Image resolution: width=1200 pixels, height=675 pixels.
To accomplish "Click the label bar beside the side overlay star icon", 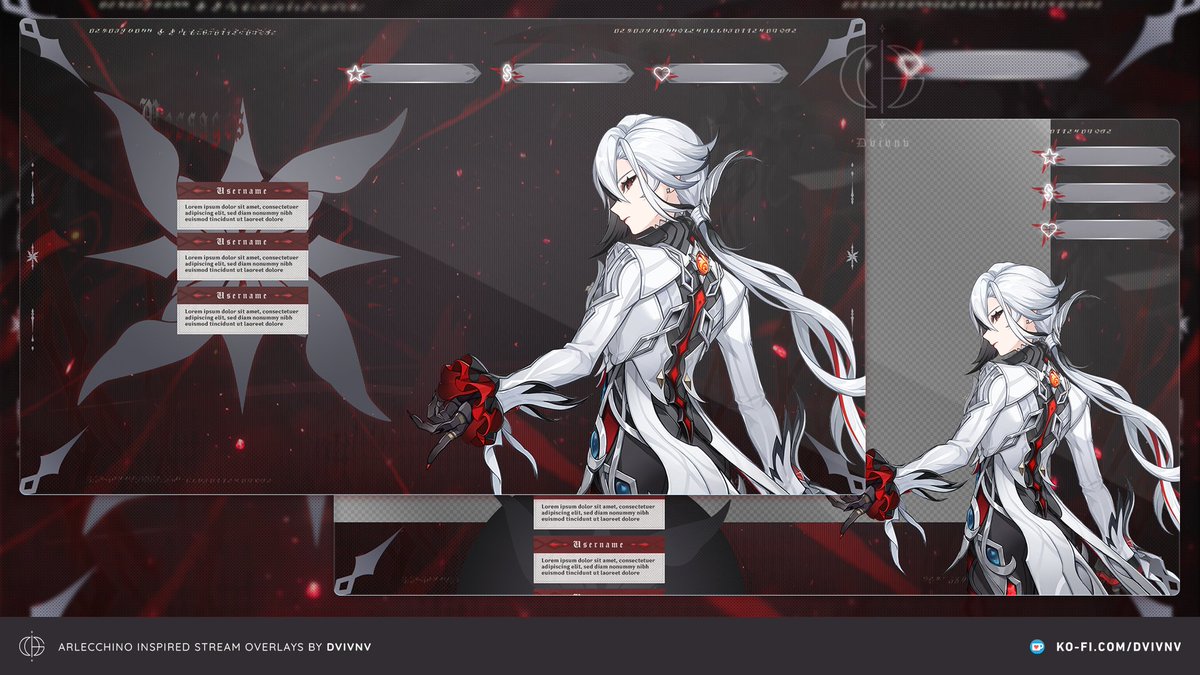I will [x=1115, y=156].
